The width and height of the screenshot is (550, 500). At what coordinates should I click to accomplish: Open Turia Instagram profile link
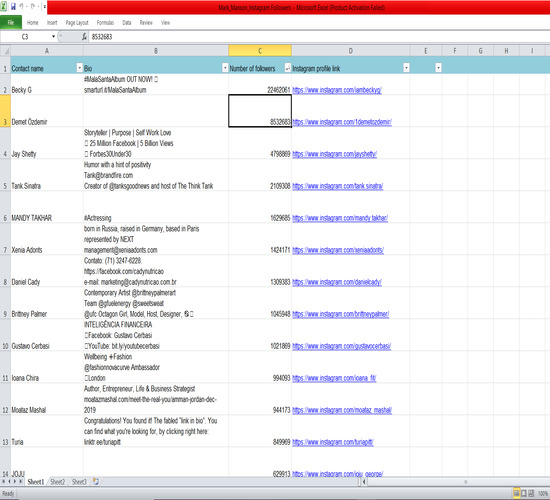333,442
